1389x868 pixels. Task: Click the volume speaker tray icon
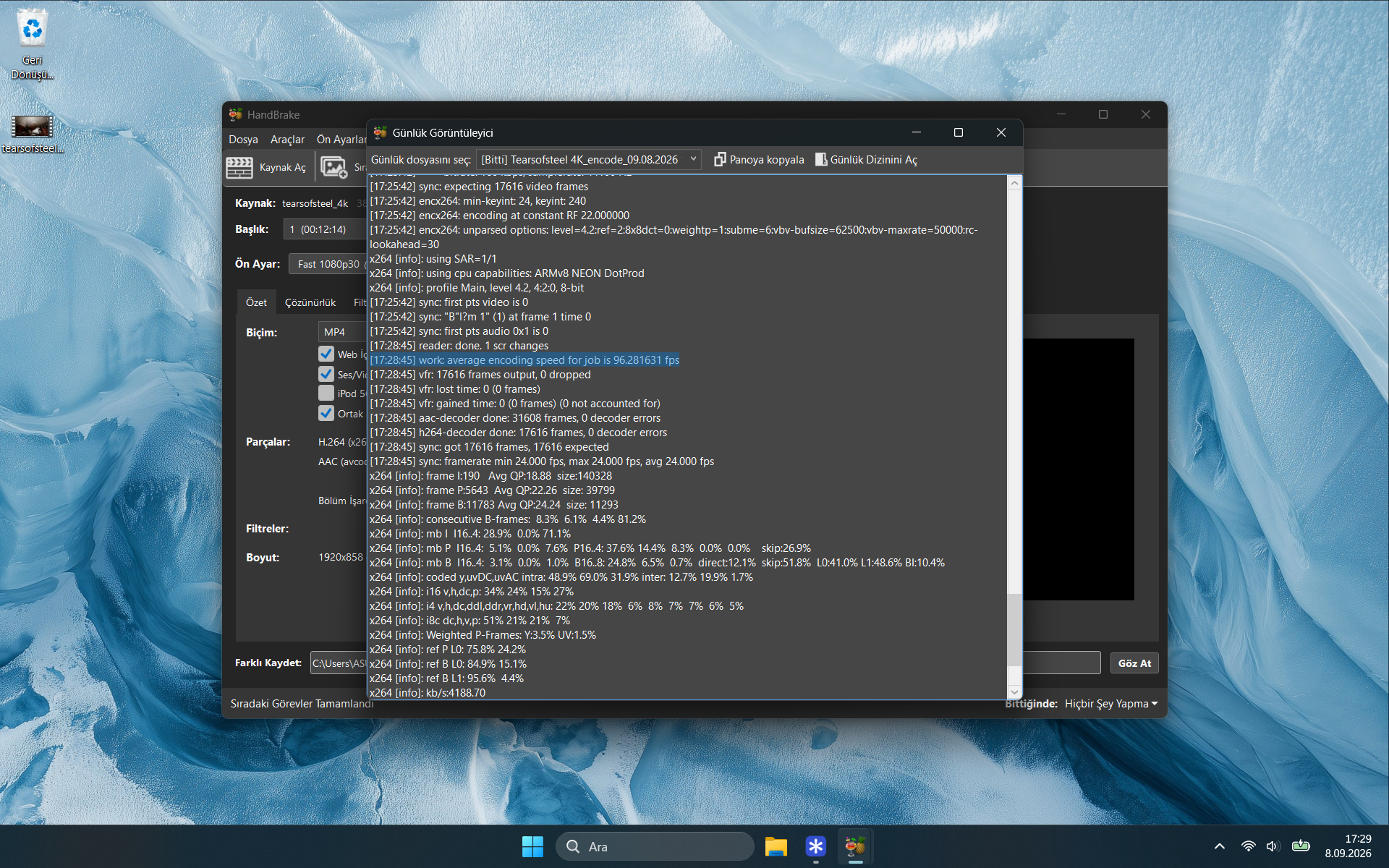click(1273, 846)
